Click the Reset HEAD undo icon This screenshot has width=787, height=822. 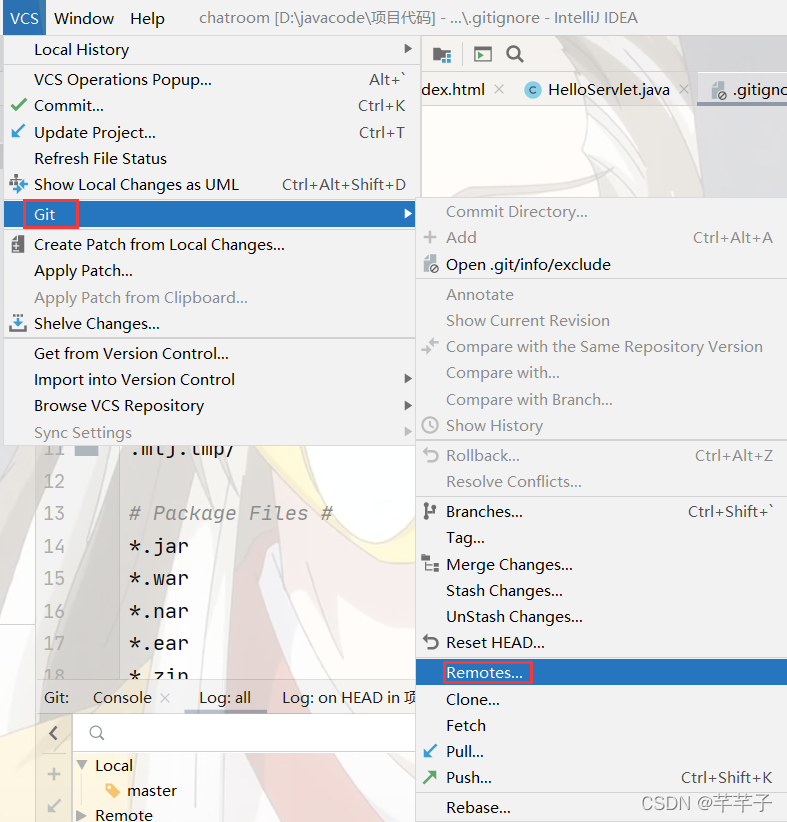point(430,642)
